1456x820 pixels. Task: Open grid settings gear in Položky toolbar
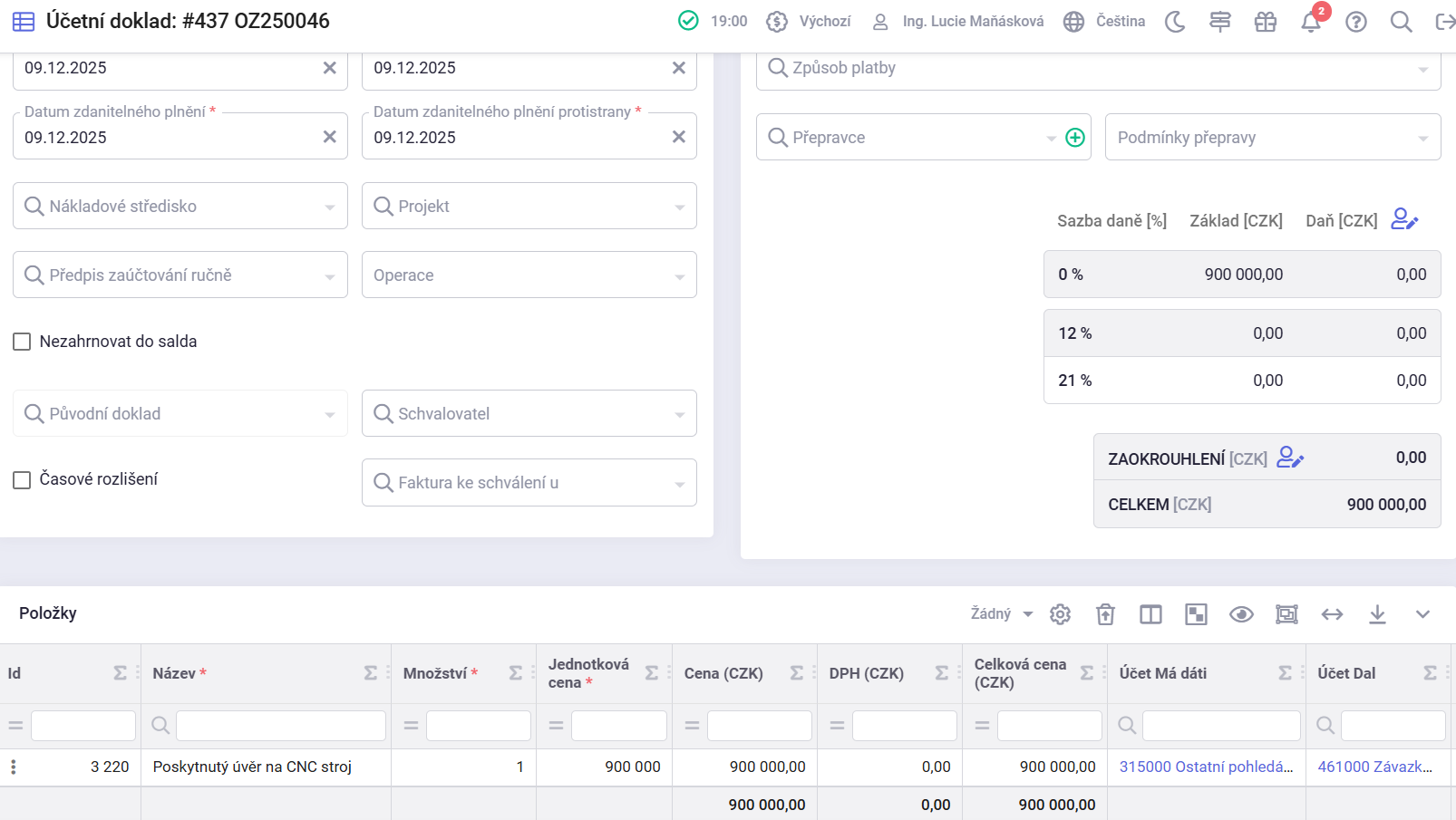[x=1060, y=614]
